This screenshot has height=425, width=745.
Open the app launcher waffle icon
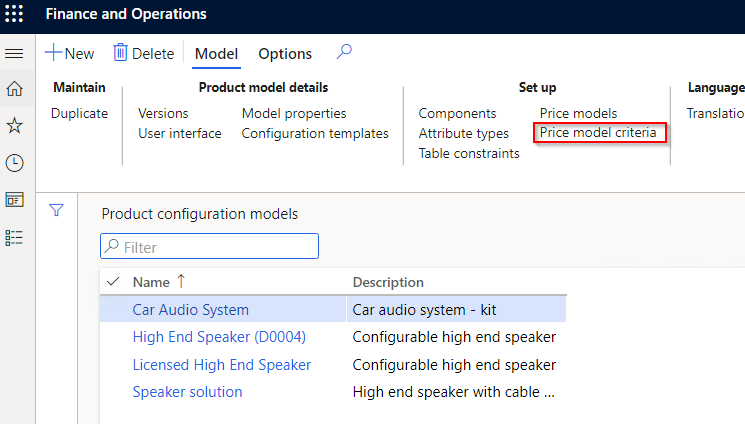[14, 14]
